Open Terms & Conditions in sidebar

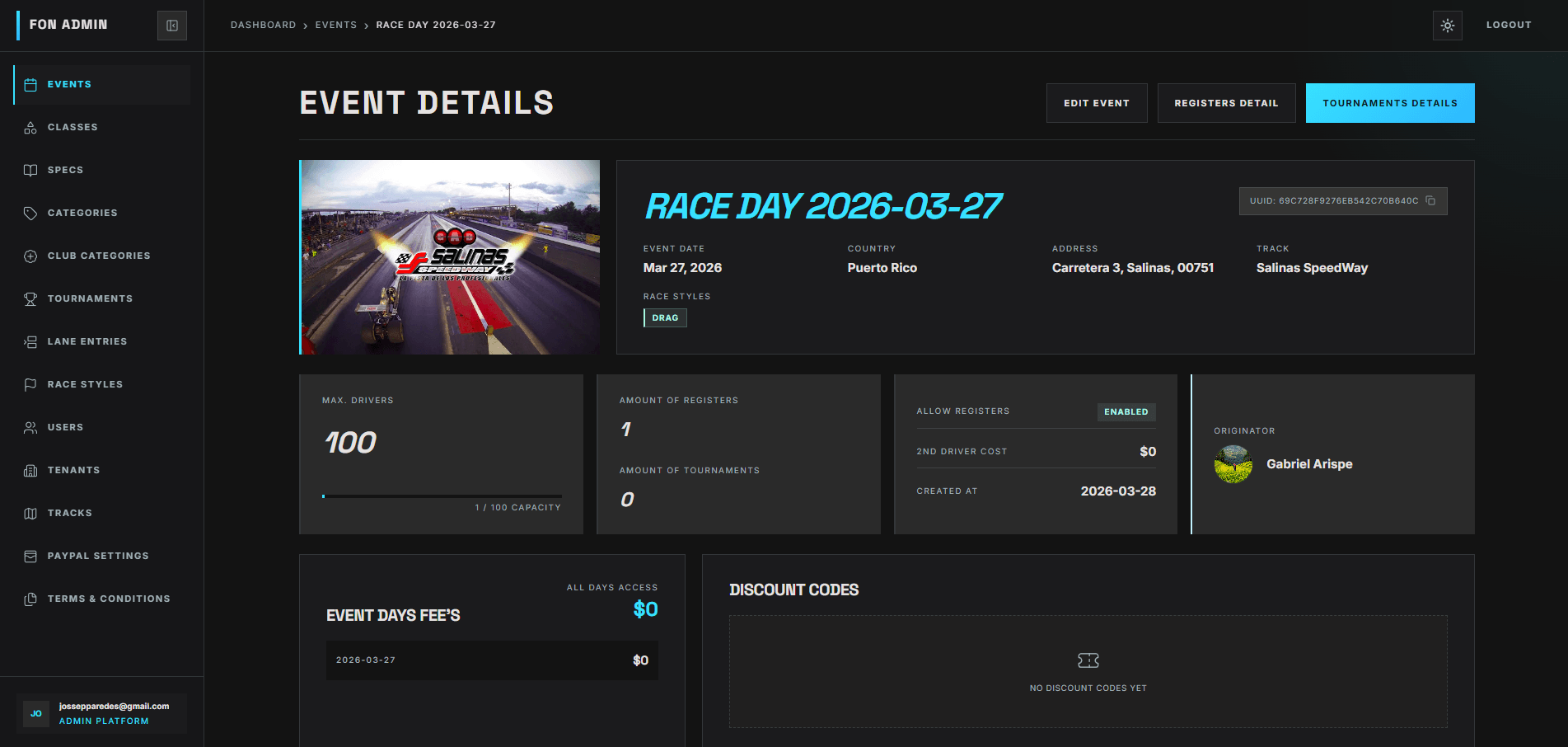coord(102,599)
